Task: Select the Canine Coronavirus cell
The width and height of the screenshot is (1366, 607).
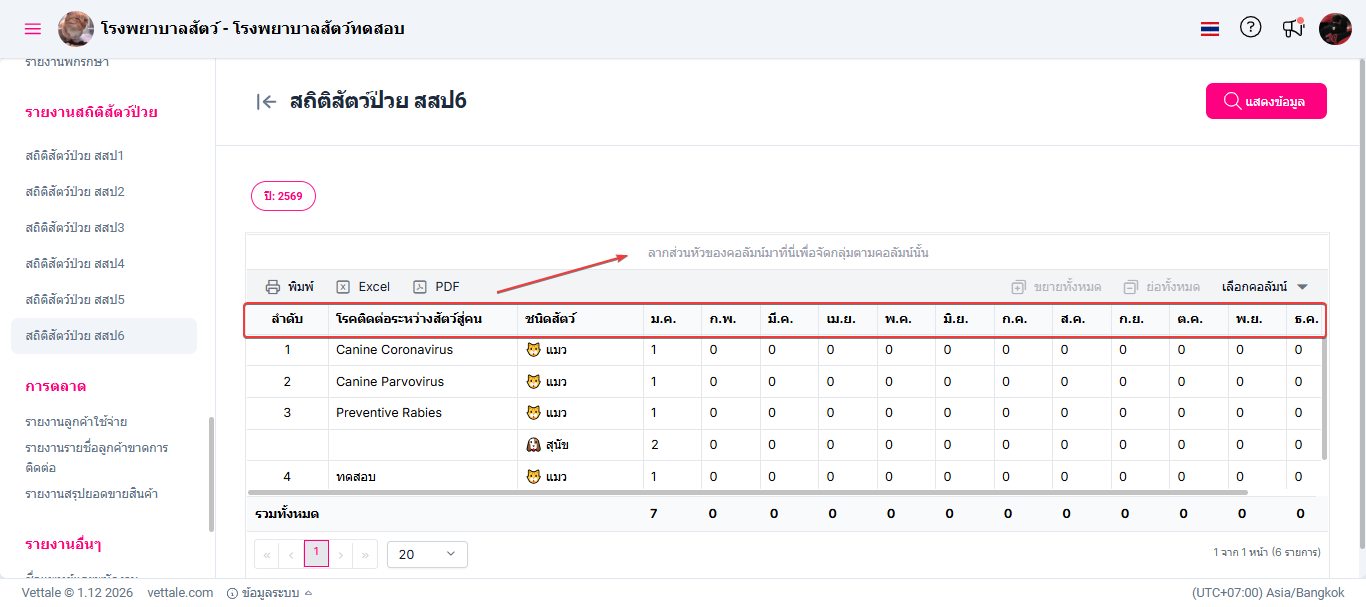Action: pos(423,350)
